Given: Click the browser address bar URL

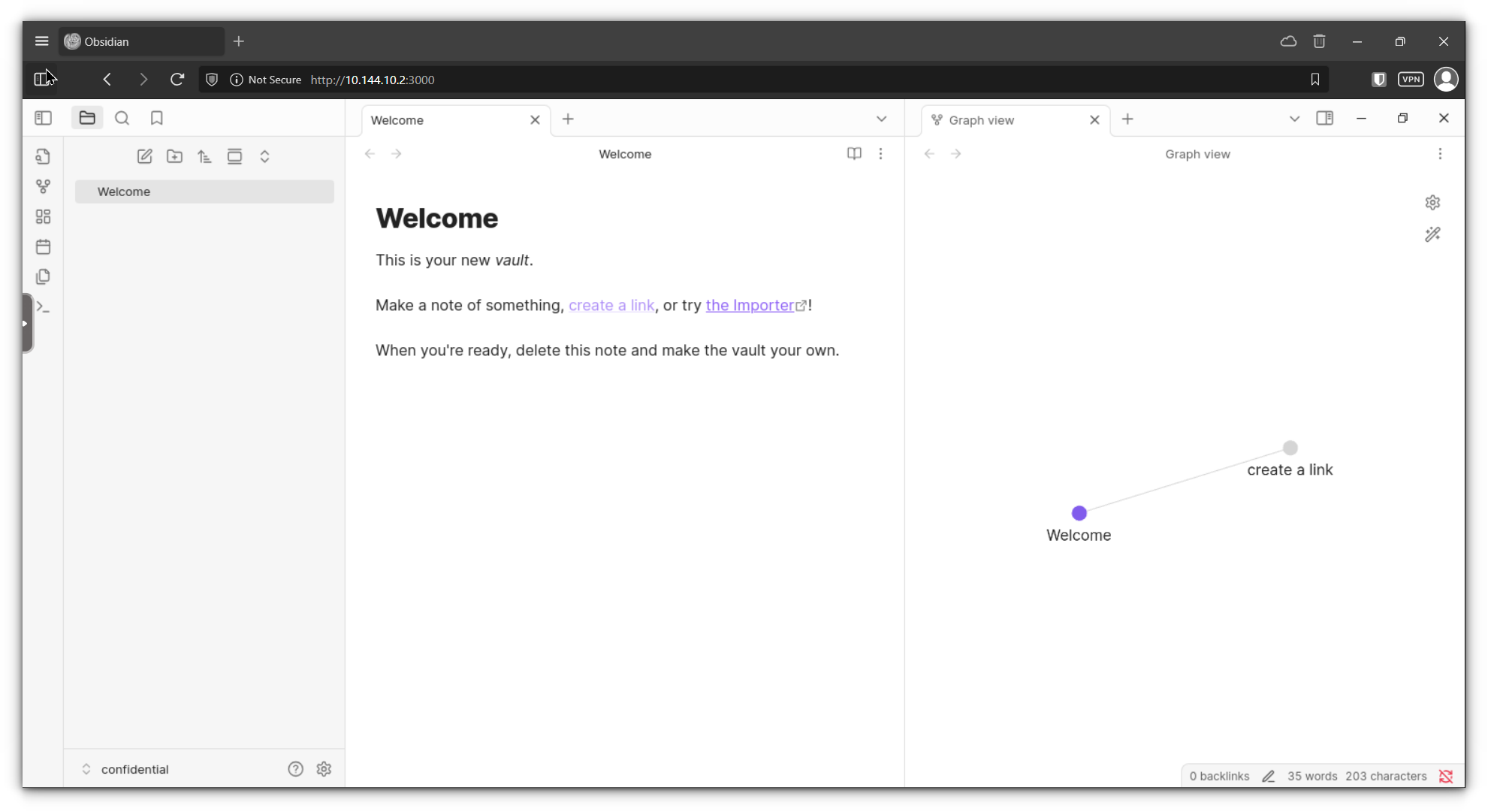Looking at the screenshot, I should [373, 80].
